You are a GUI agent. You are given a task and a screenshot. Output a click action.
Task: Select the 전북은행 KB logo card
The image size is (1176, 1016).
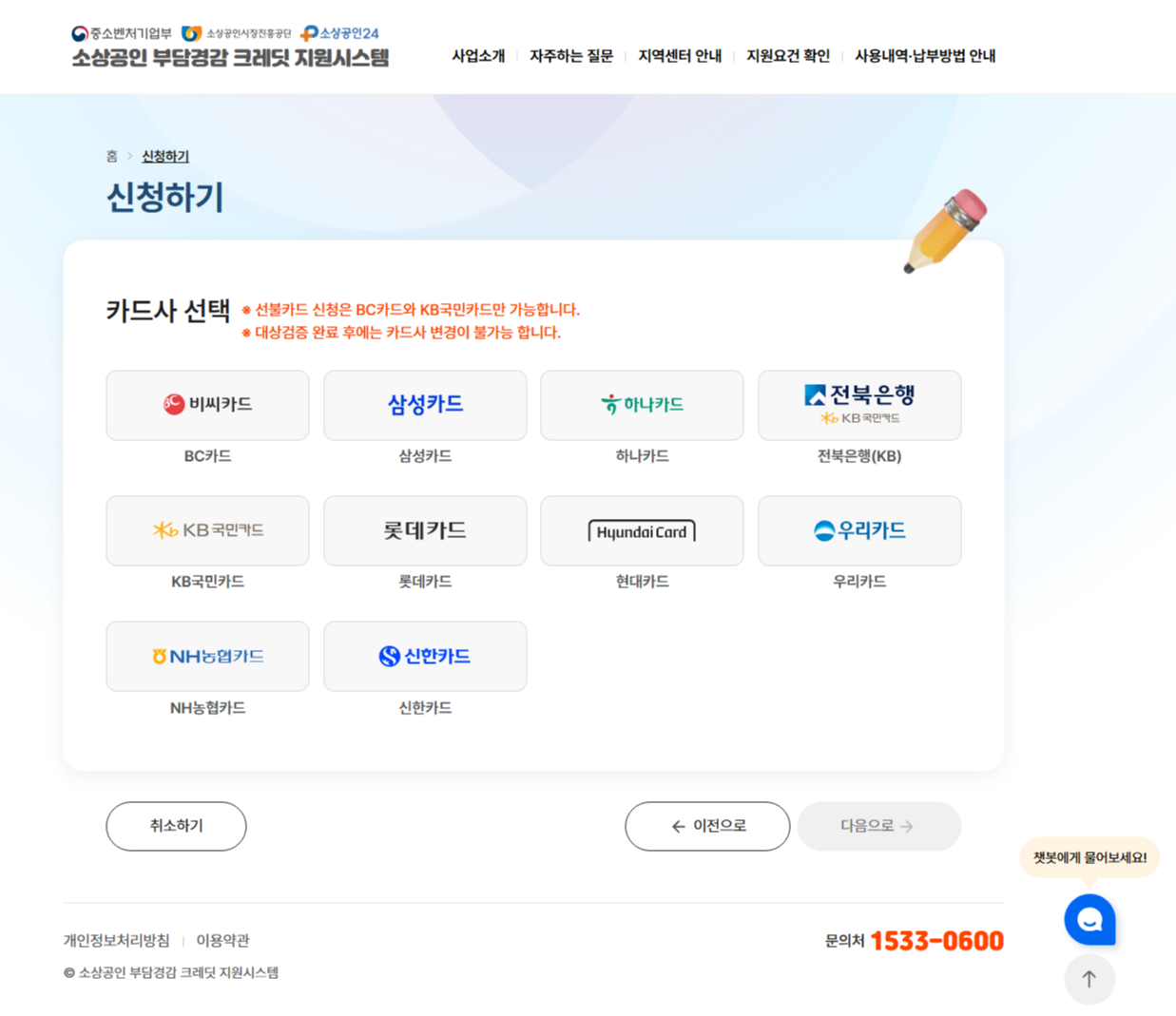[859, 406]
